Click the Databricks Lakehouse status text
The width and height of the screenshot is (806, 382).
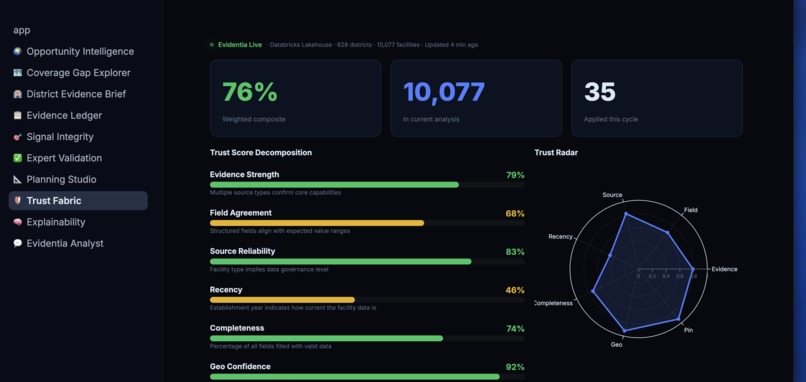point(301,45)
